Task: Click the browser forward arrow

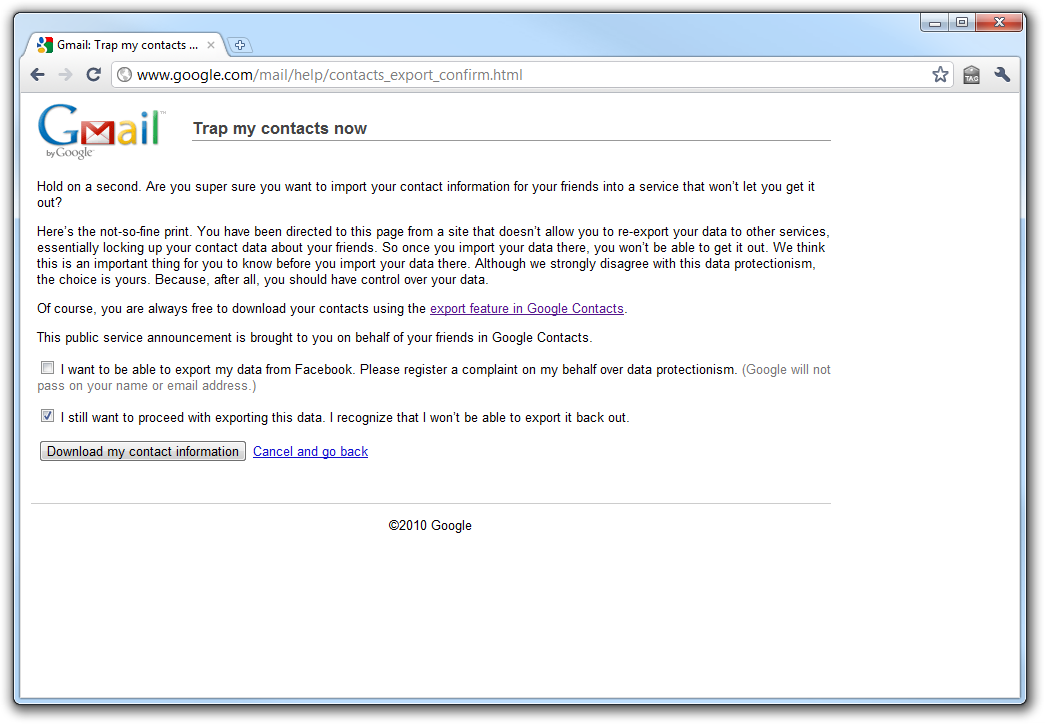Action: (65, 75)
